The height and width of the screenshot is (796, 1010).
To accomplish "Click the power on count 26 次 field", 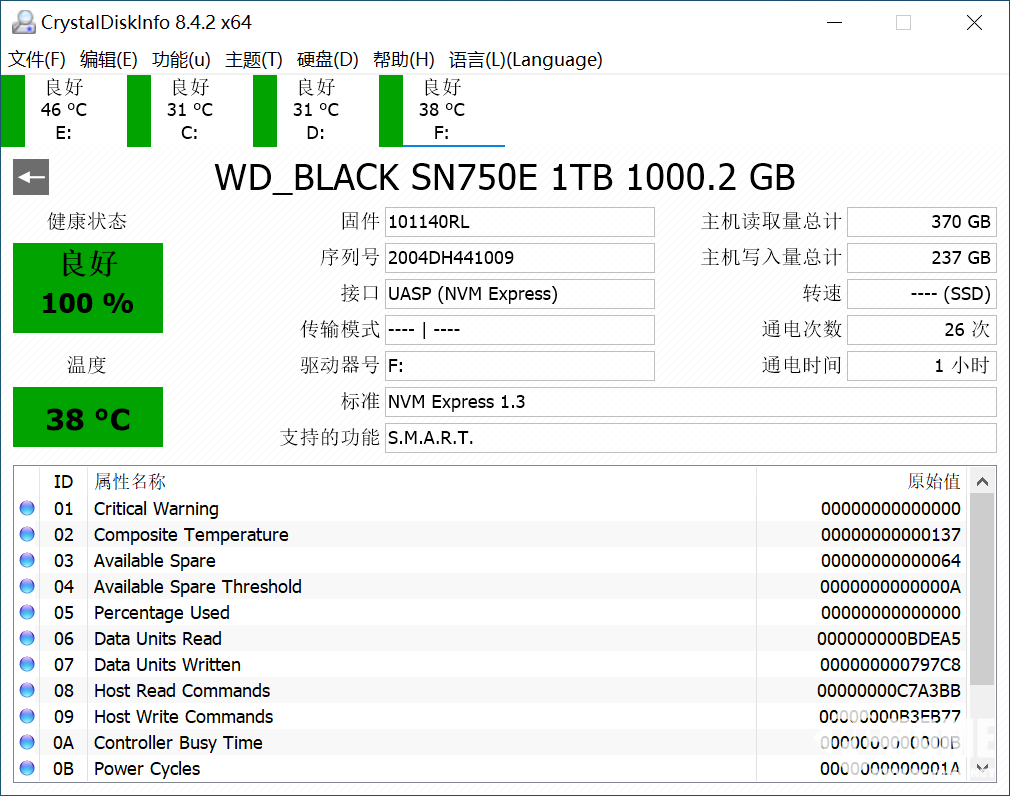I will [922, 330].
